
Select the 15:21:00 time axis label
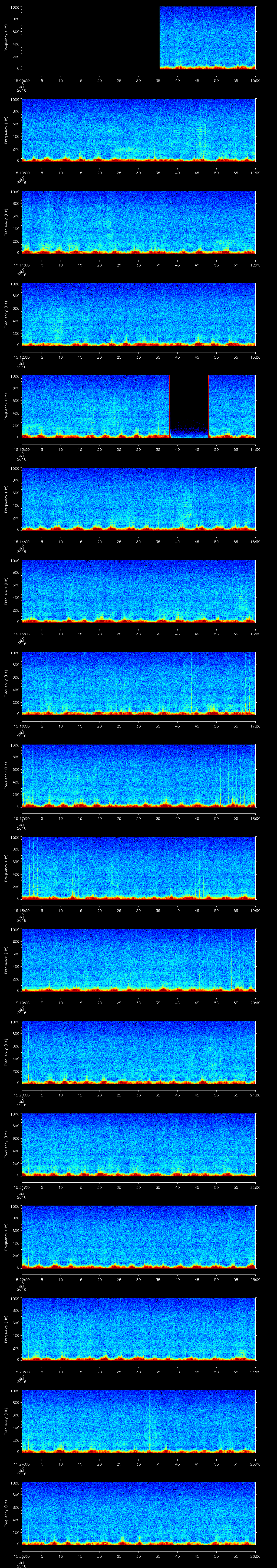click(21, 1187)
